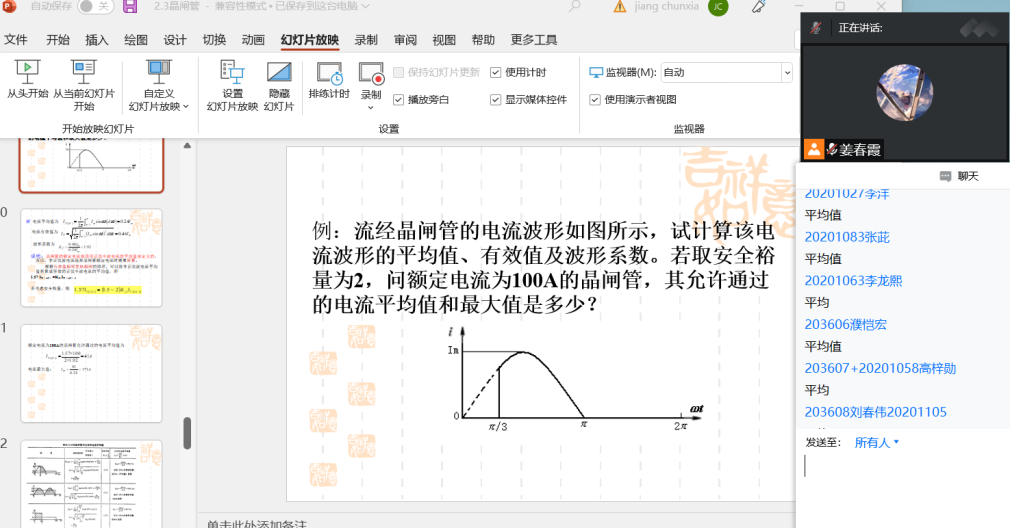Toggle the 播放旁白 checkbox
This screenshot has width=1010, height=528.
point(399,100)
